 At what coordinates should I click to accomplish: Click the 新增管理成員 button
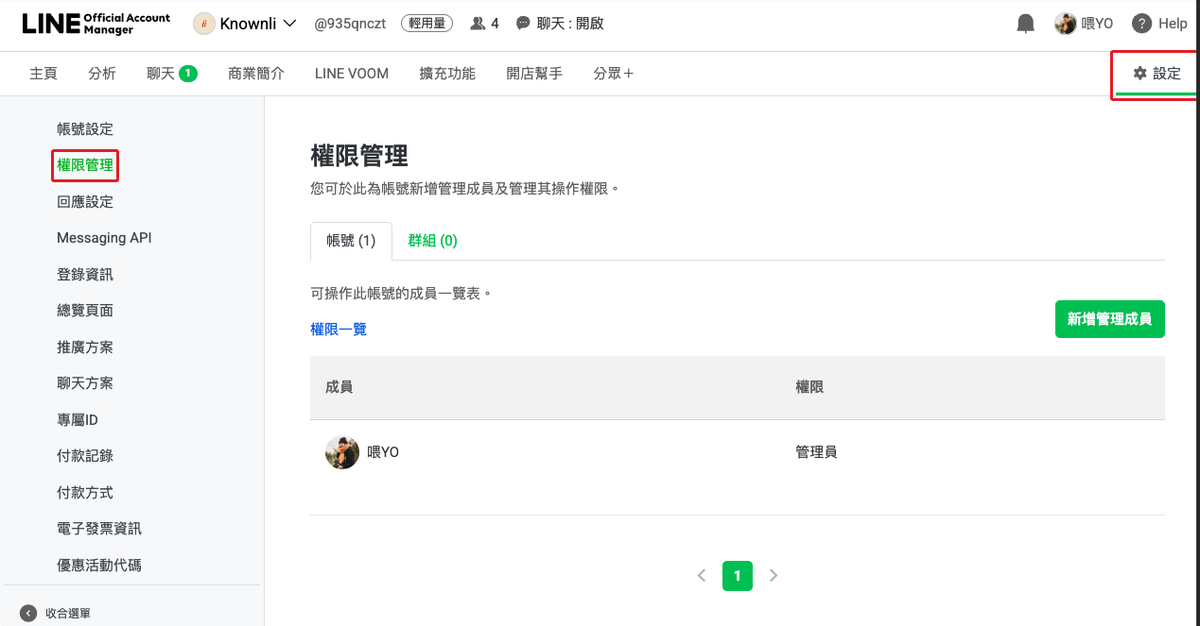tap(1110, 319)
